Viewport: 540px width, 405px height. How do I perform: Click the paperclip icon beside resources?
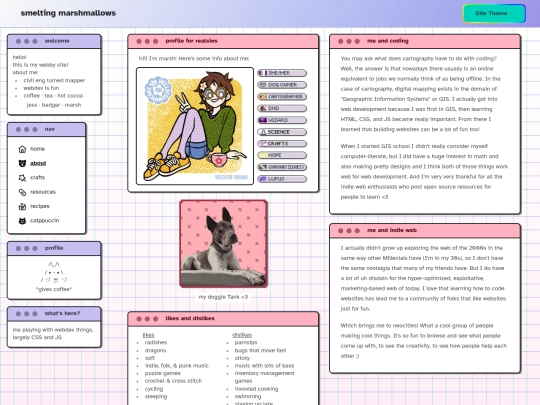22,192
